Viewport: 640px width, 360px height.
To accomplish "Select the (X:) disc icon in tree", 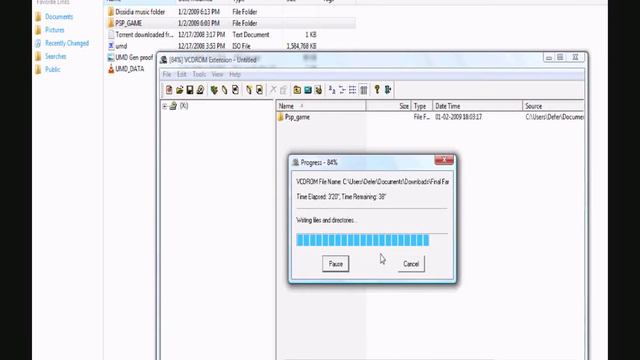I will click(173, 106).
